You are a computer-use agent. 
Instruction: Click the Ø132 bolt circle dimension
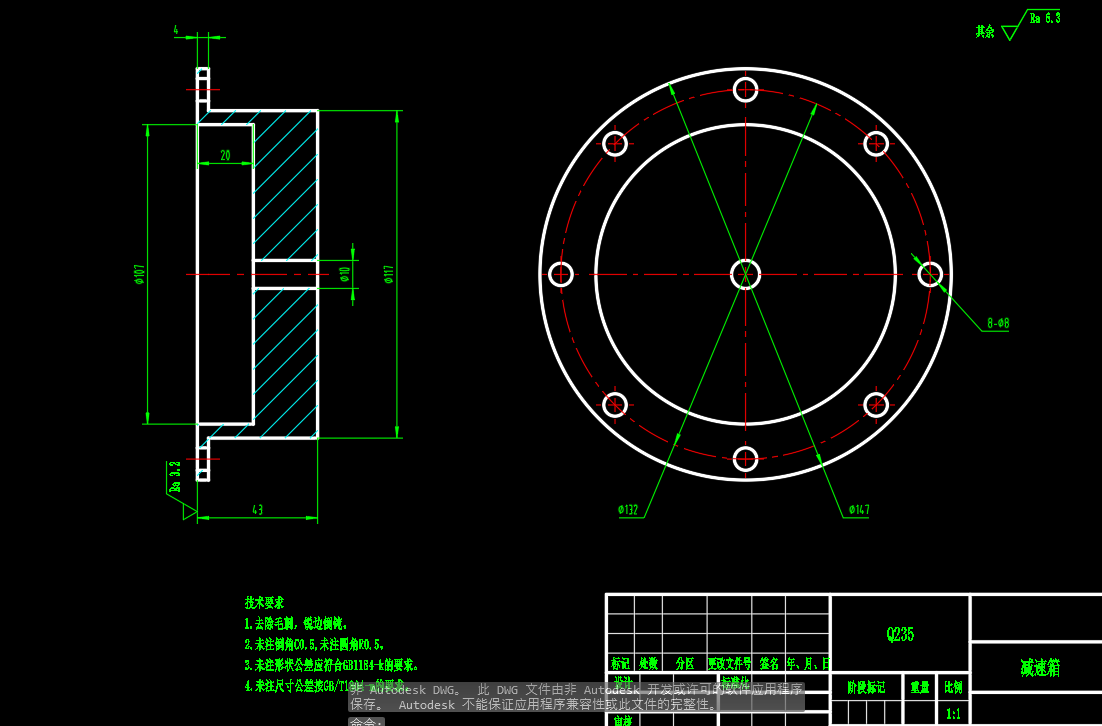[x=628, y=509]
